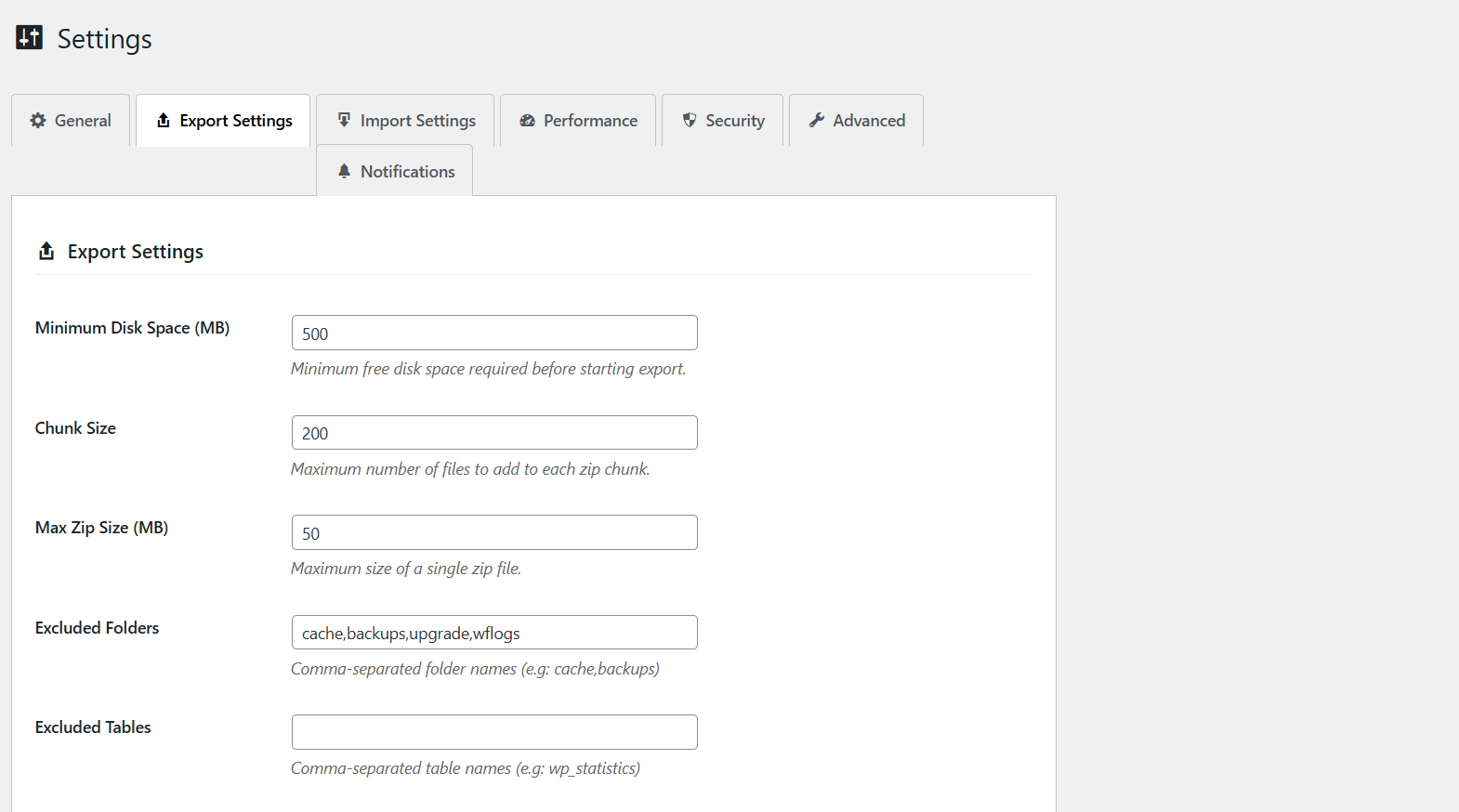Open the Advanced tab
Viewport: 1459px width, 812px height.
868,121
